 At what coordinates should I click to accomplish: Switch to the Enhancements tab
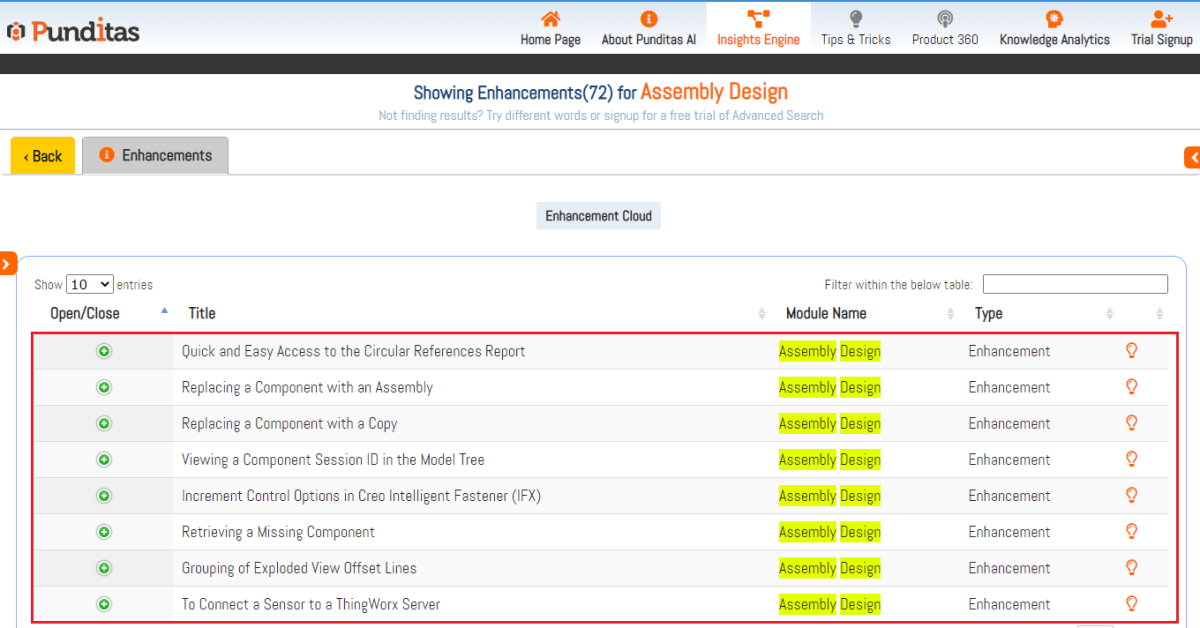tap(155, 155)
